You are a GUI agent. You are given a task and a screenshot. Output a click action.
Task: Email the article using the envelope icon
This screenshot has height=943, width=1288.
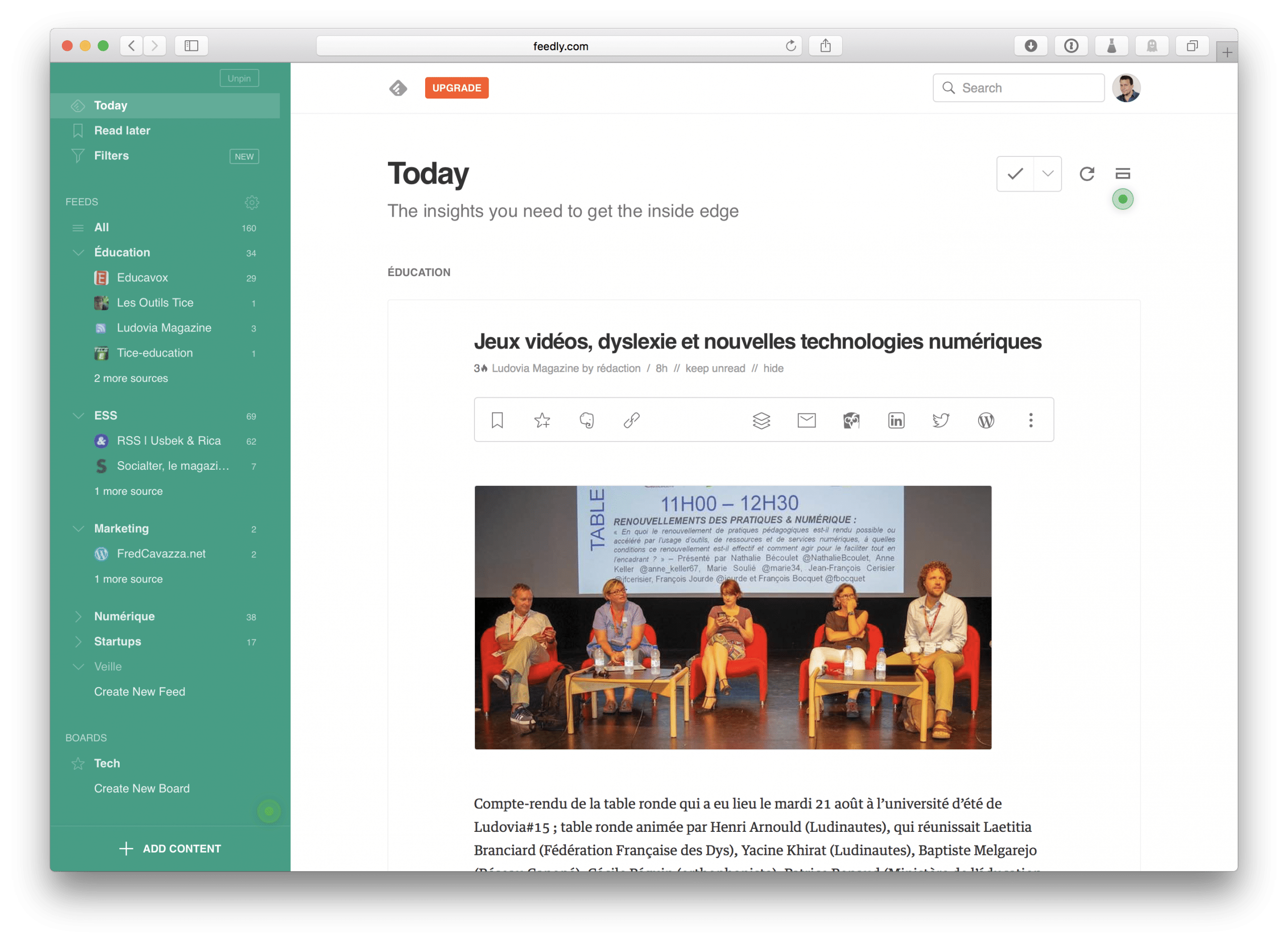pos(806,420)
